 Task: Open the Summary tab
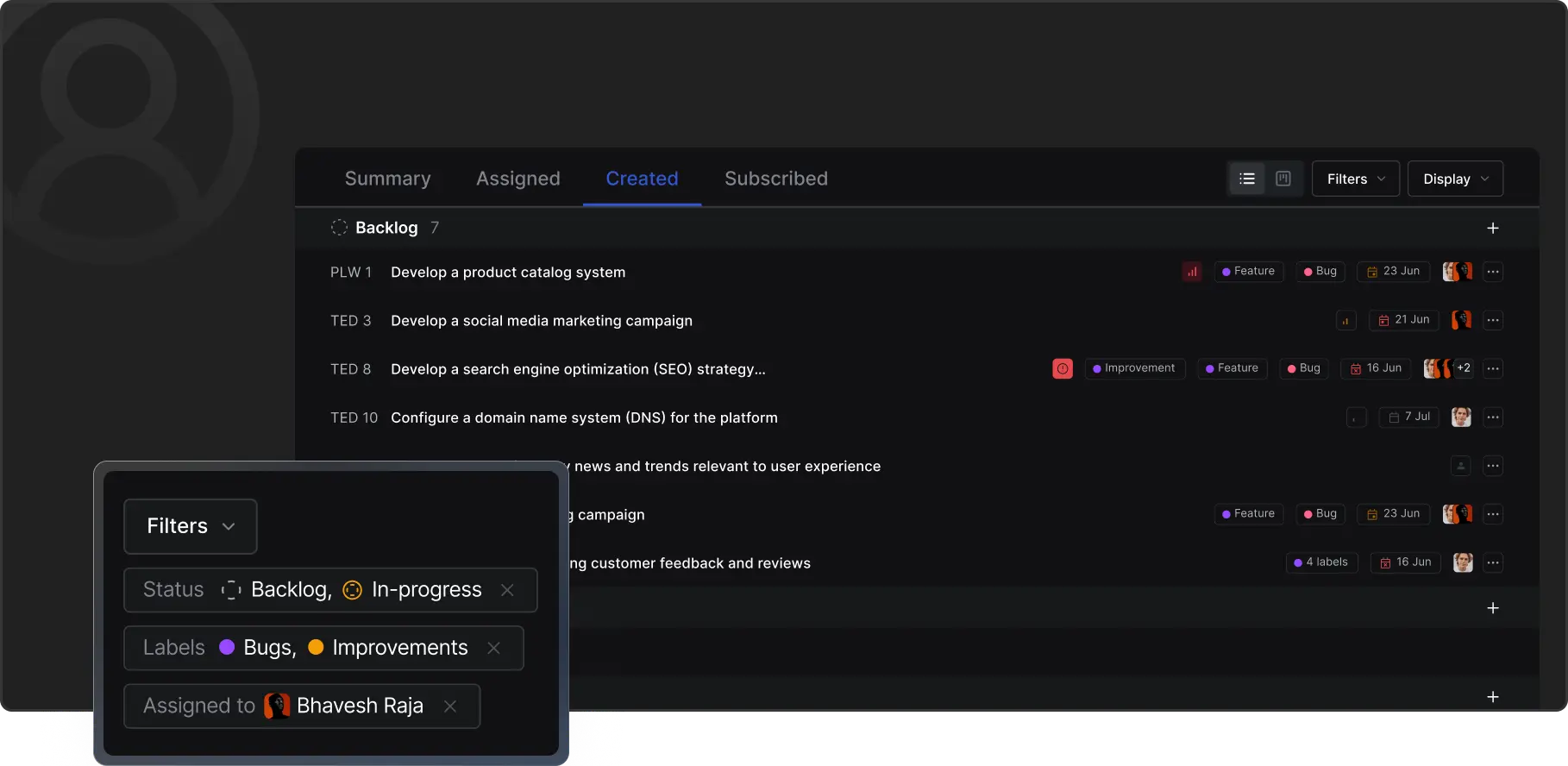pyautogui.click(x=387, y=179)
